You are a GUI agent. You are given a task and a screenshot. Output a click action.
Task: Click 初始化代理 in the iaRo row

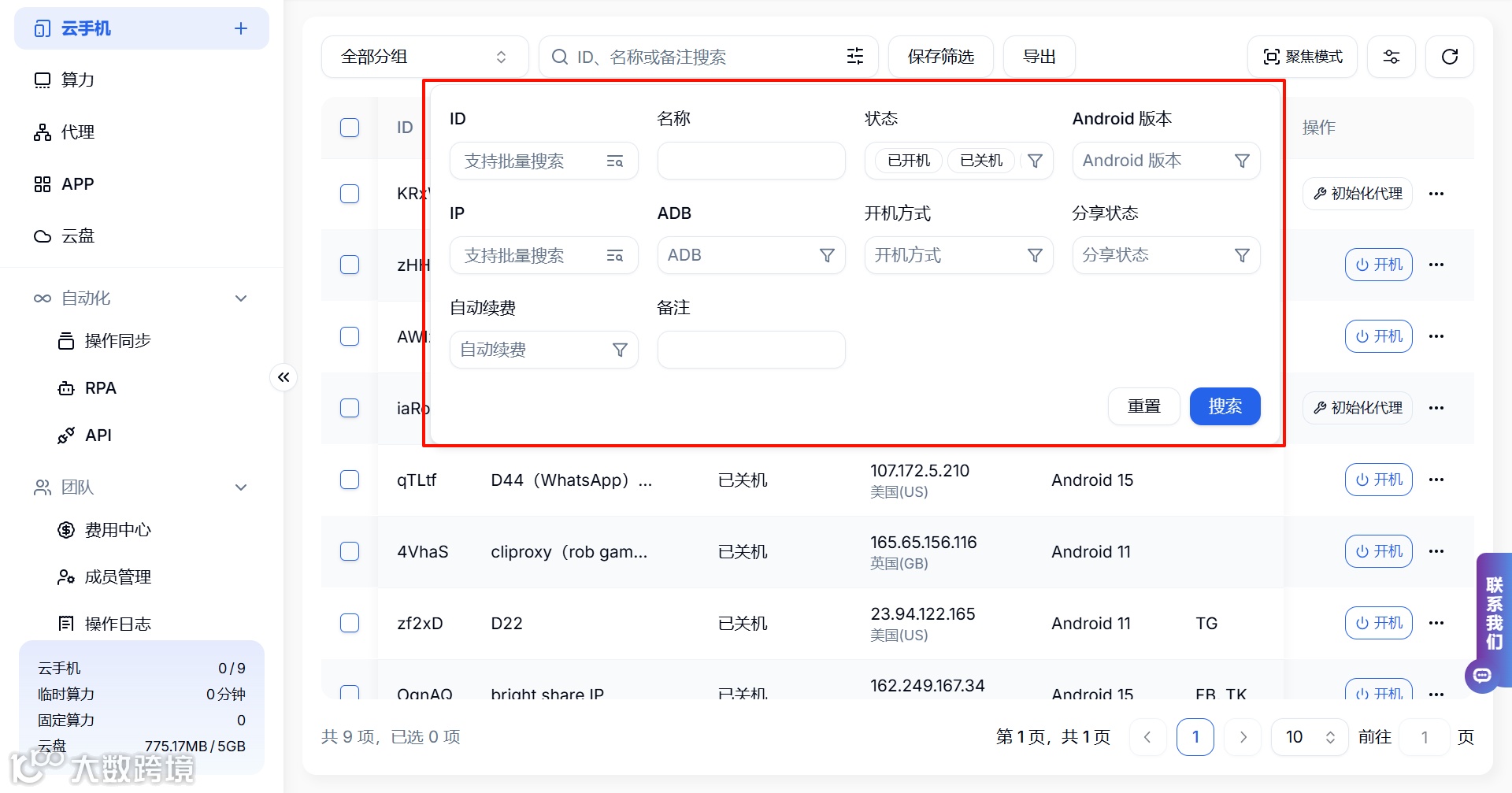click(1358, 408)
